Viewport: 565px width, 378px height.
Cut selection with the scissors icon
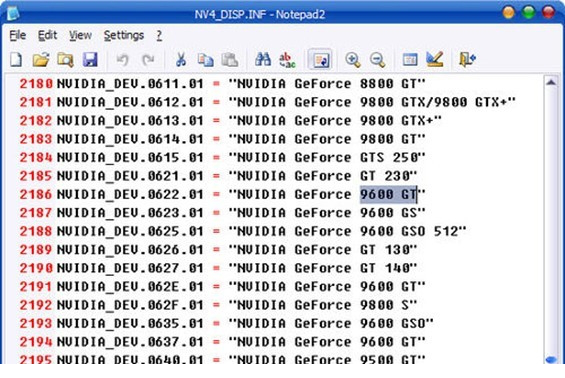[x=181, y=59]
